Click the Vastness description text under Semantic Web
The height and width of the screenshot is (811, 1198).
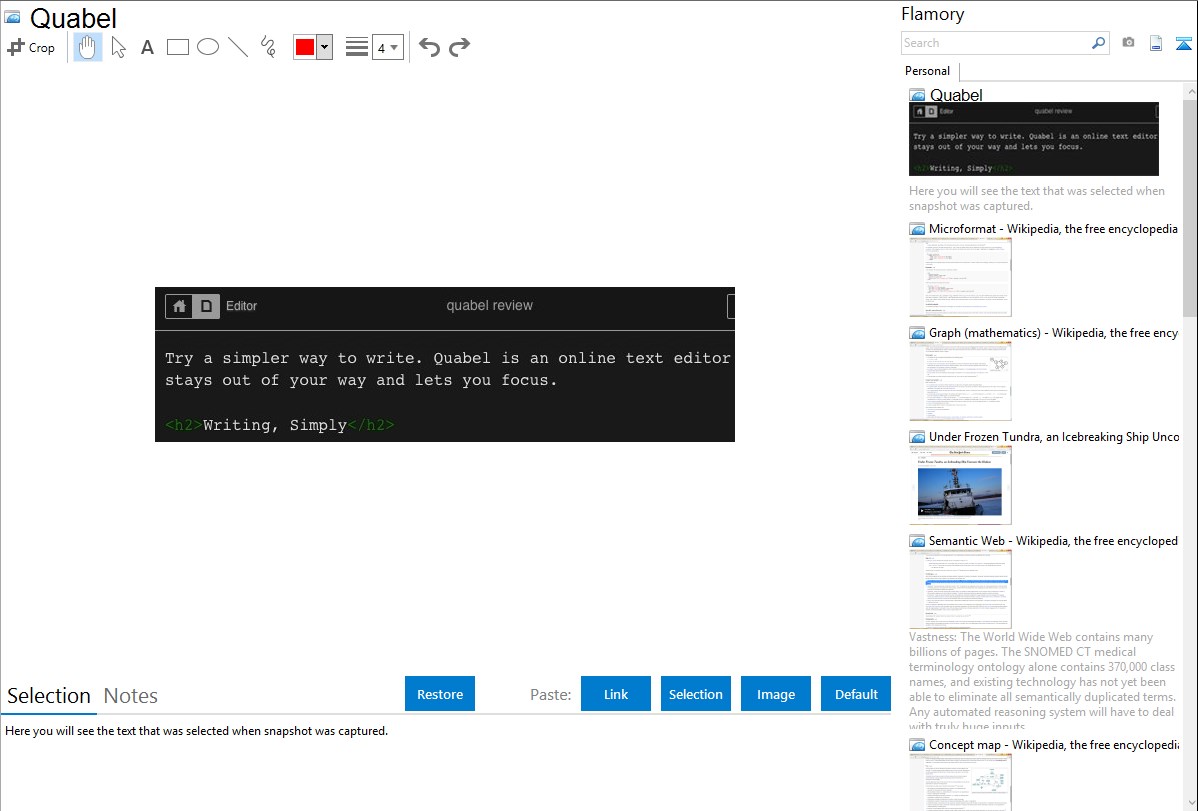pos(1043,681)
